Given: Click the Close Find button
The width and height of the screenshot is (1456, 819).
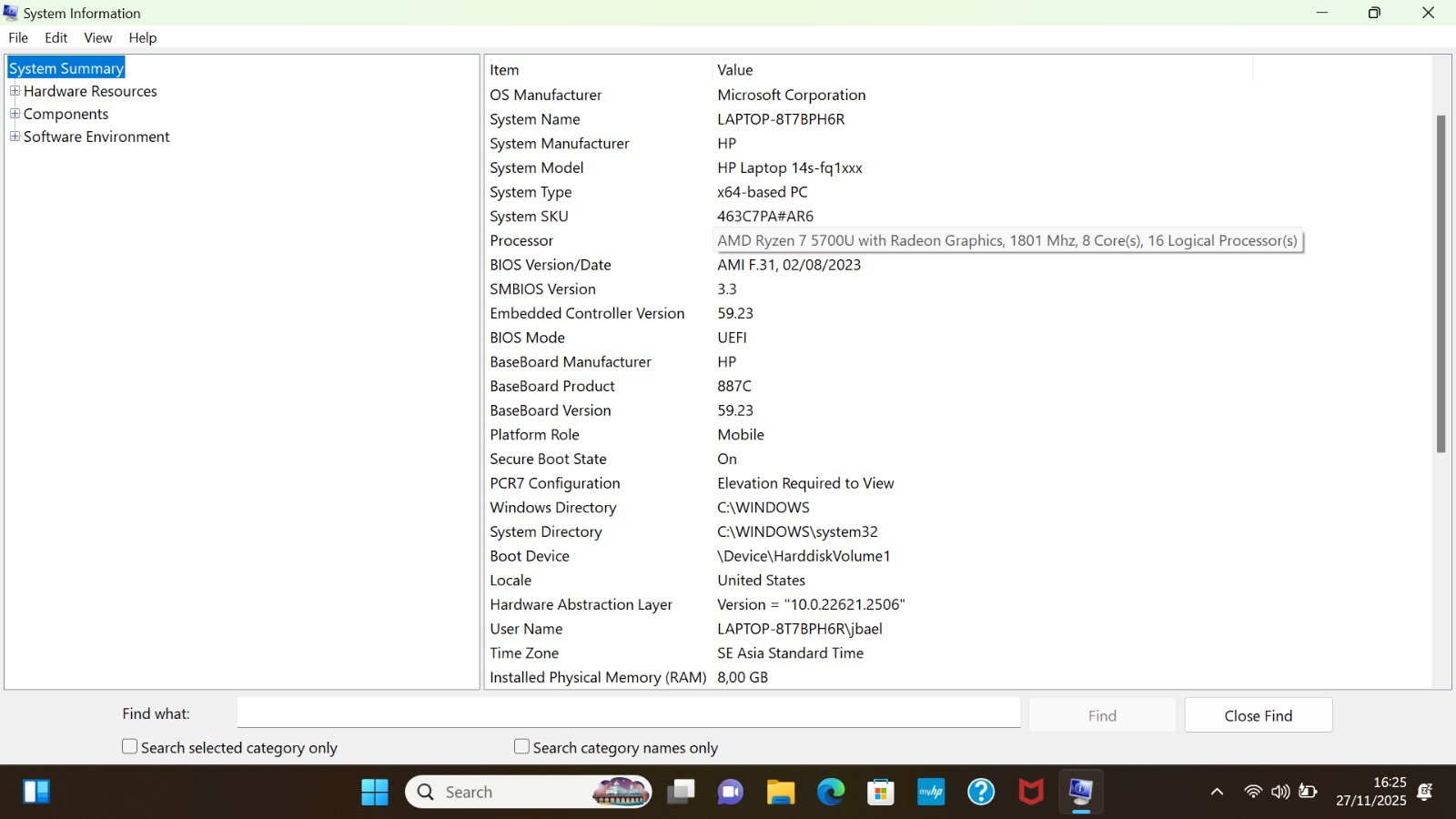Looking at the screenshot, I should pyautogui.click(x=1258, y=715).
